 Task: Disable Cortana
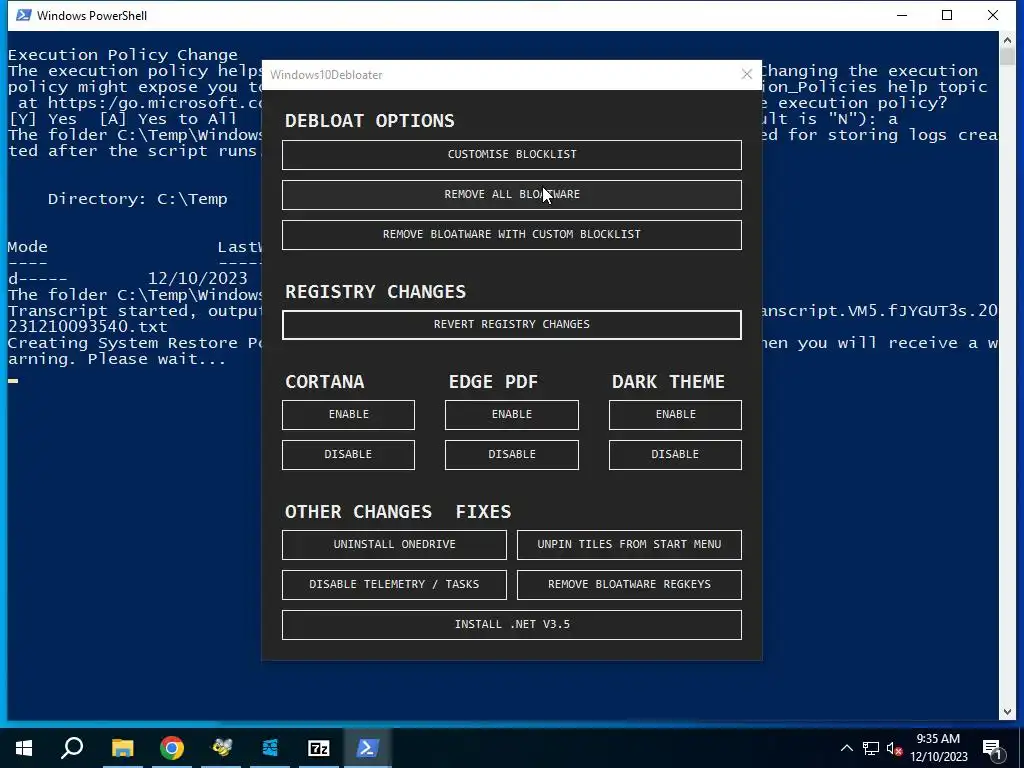click(348, 455)
